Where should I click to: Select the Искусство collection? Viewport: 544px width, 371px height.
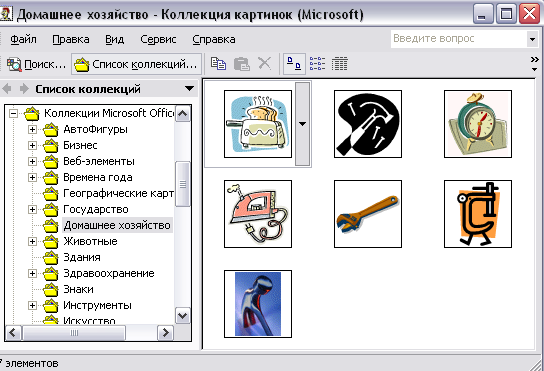[x=89, y=320]
